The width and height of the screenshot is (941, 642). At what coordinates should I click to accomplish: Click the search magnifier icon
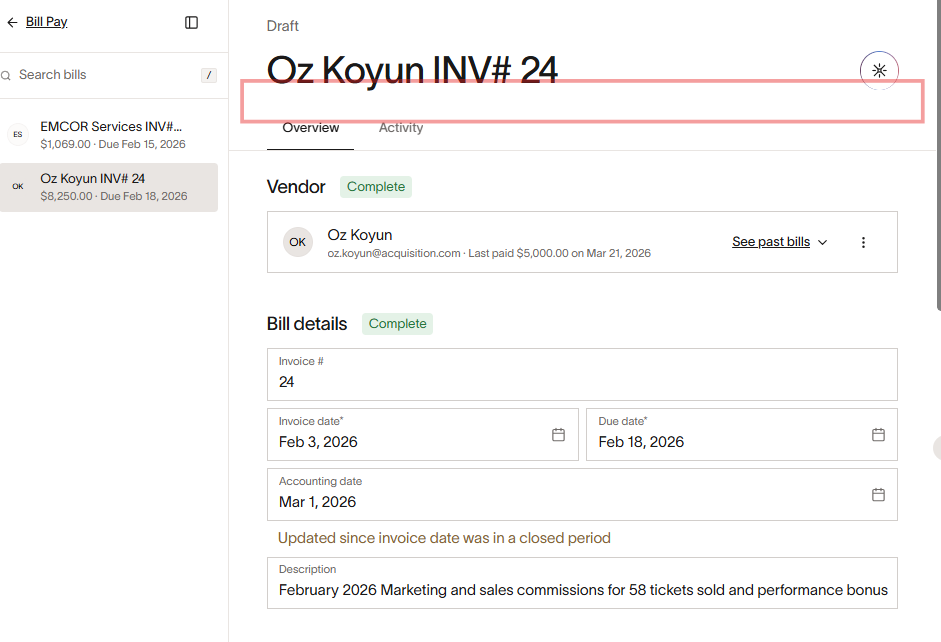point(6,75)
